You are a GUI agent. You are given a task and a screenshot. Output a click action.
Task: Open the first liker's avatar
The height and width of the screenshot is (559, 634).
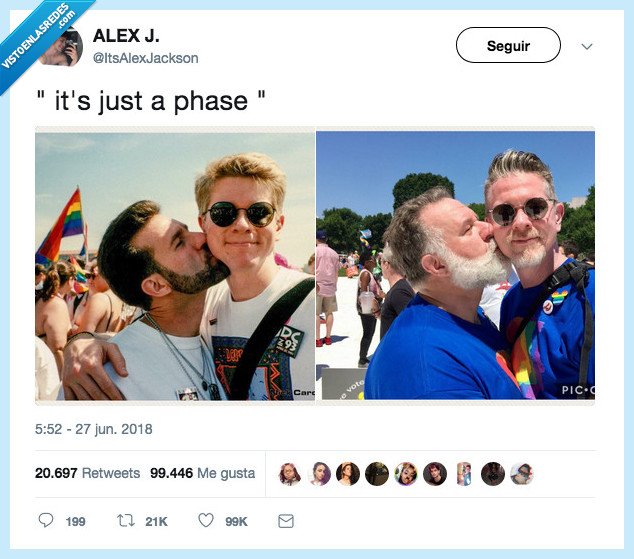[x=290, y=474]
